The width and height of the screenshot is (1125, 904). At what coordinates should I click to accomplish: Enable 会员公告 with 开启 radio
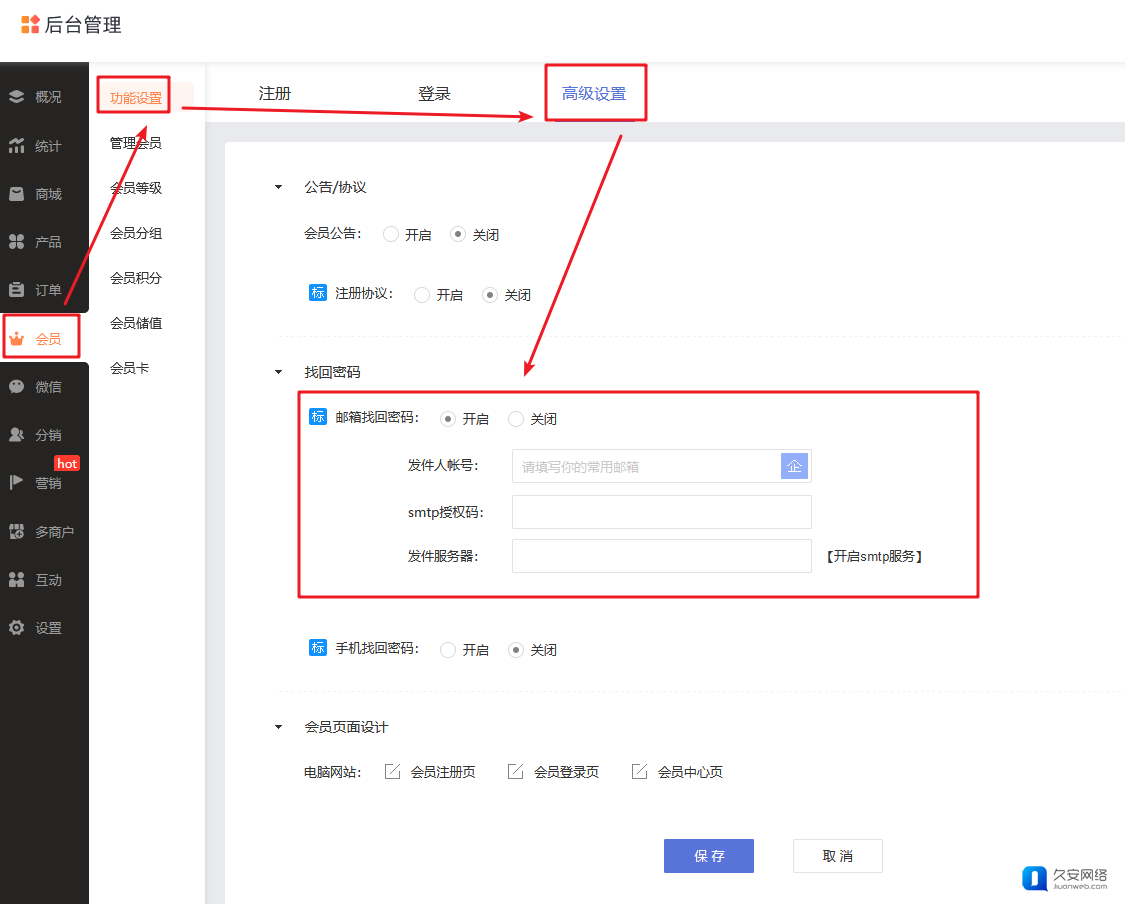click(391, 235)
